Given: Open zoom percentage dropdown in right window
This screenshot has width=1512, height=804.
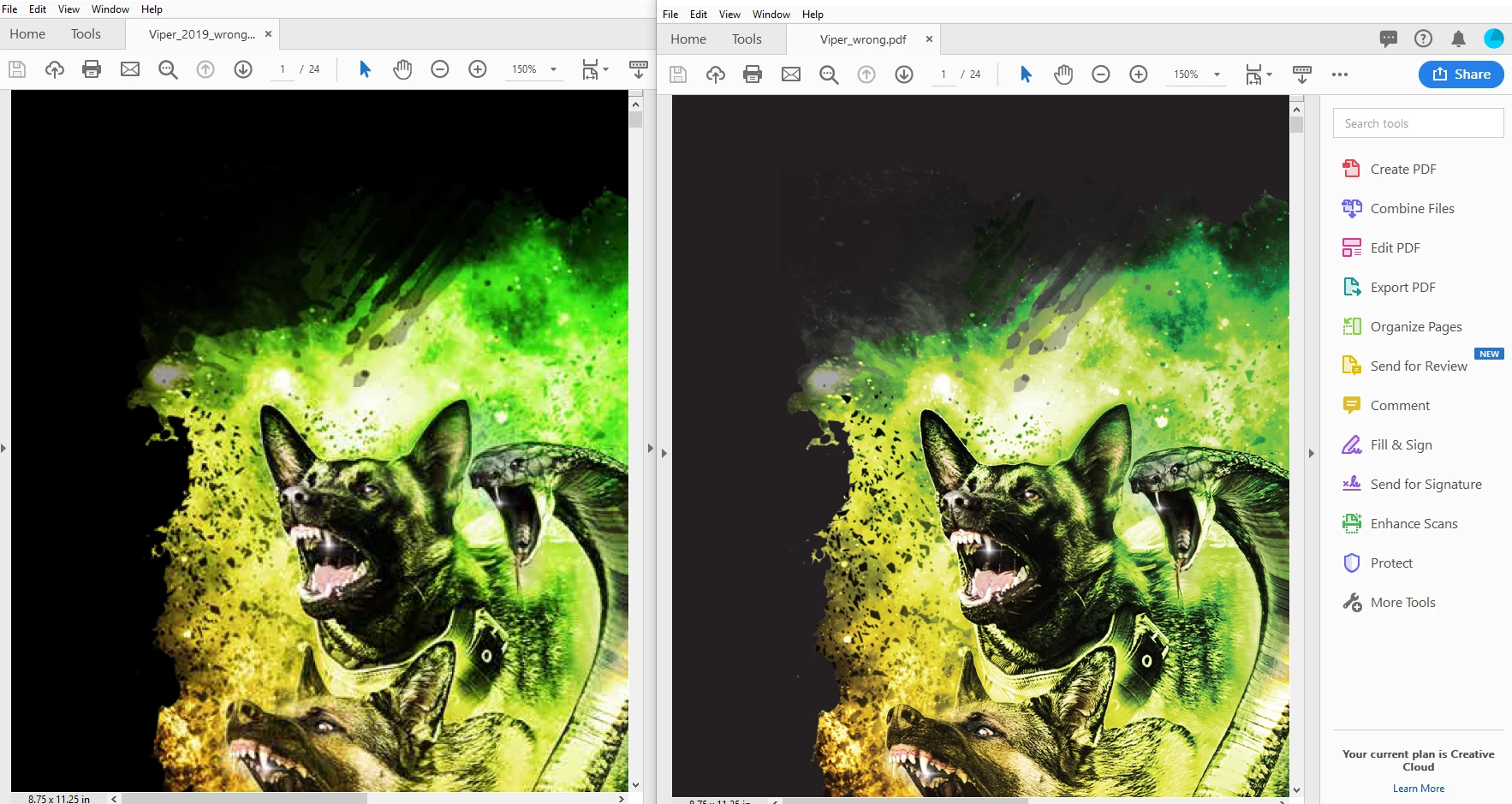Looking at the screenshot, I should [x=1217, y=74].
